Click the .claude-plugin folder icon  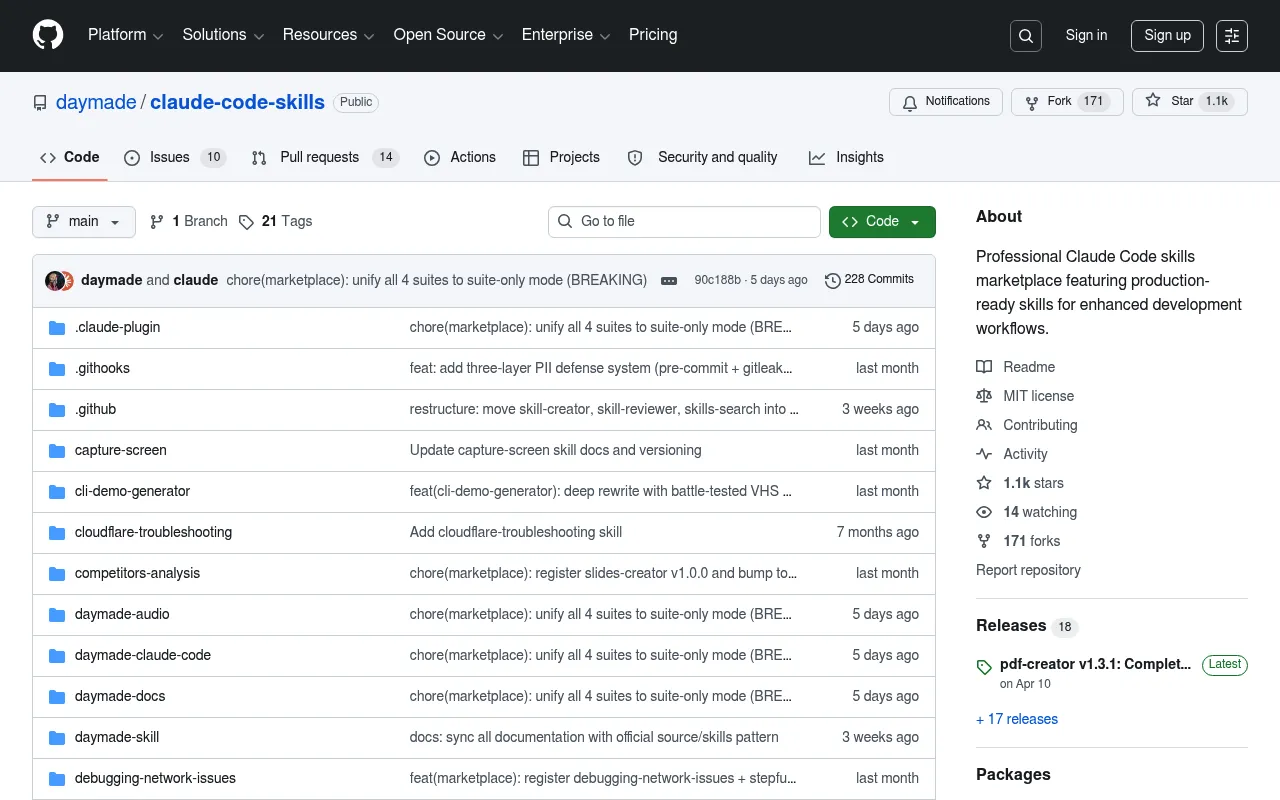57,328
